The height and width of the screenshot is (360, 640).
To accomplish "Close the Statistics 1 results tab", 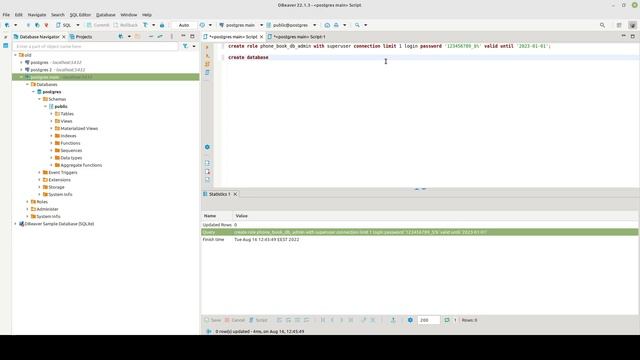I will pos(235,194).
